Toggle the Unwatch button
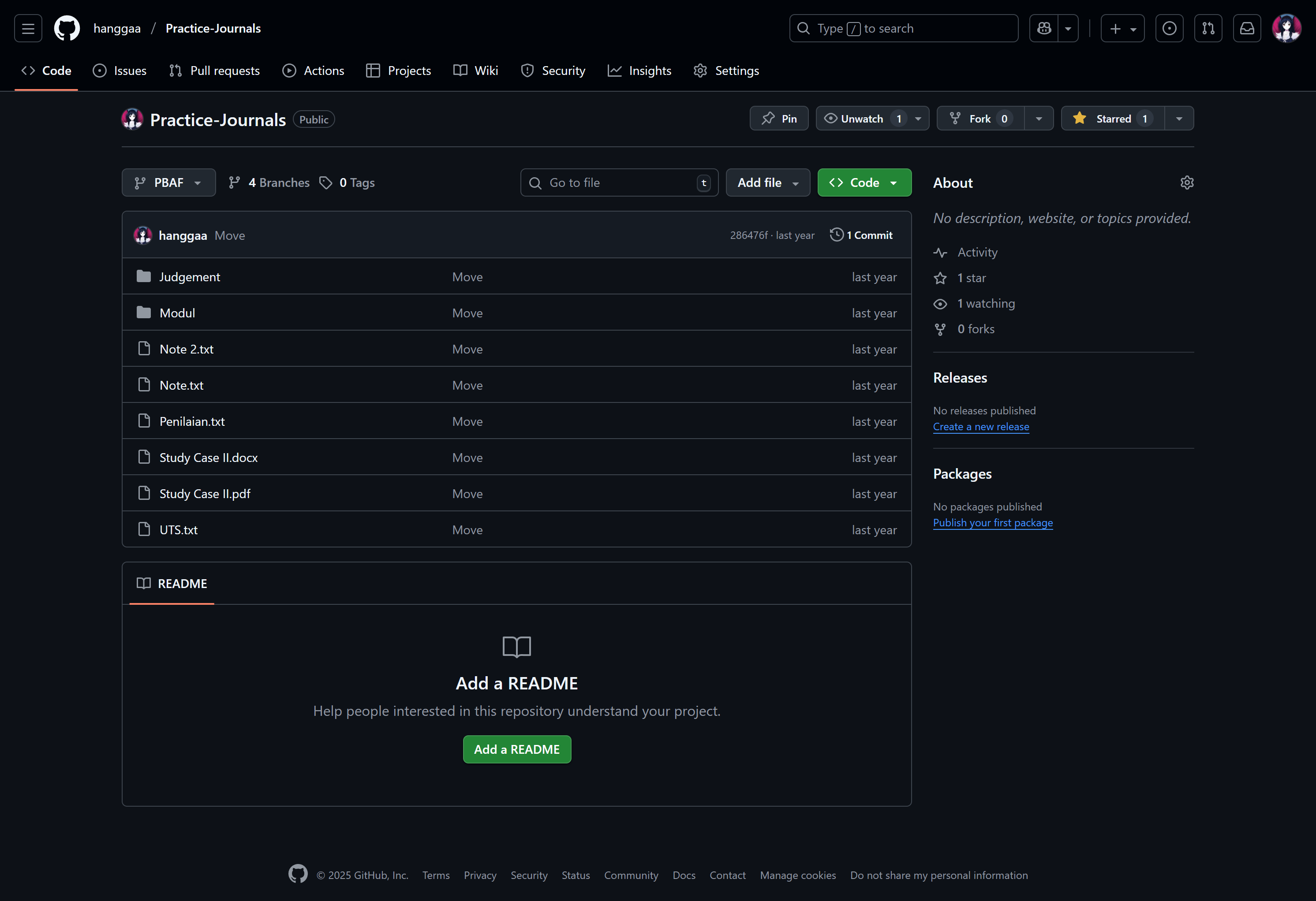Image resolution: width=1316 pixels, height=901 pixels. (x=862, y=118)
